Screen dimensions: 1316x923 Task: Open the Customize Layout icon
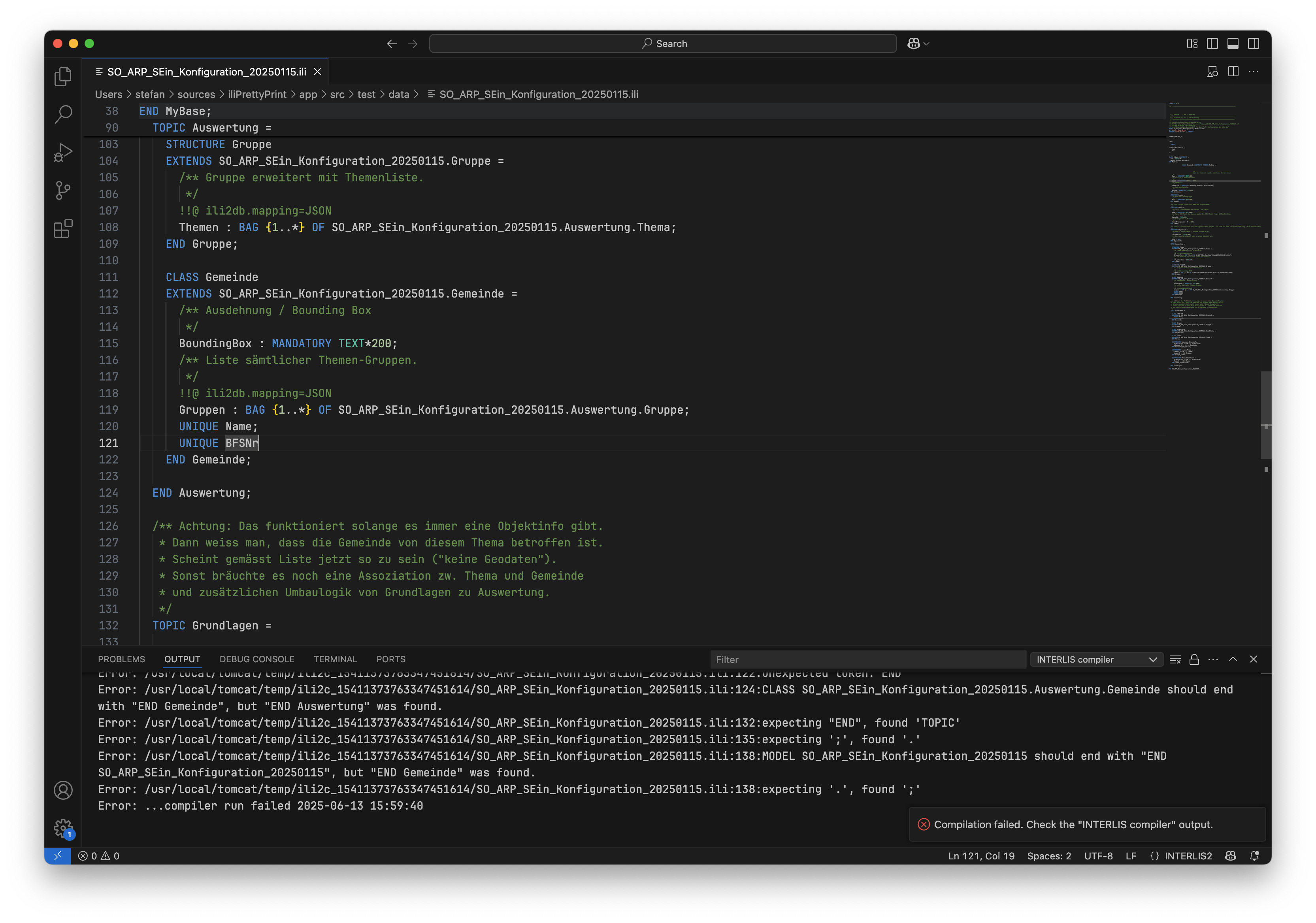pyautogui.click(x=1192, y=43)
